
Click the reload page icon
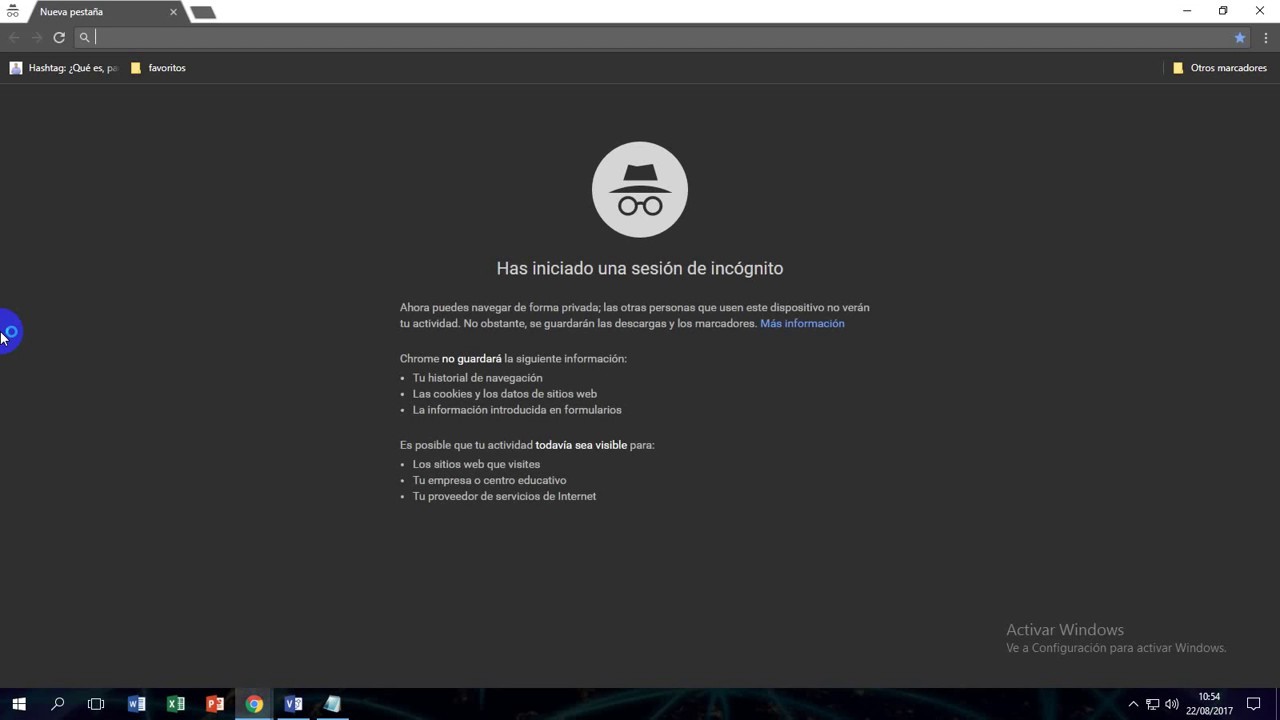point(59,37)
